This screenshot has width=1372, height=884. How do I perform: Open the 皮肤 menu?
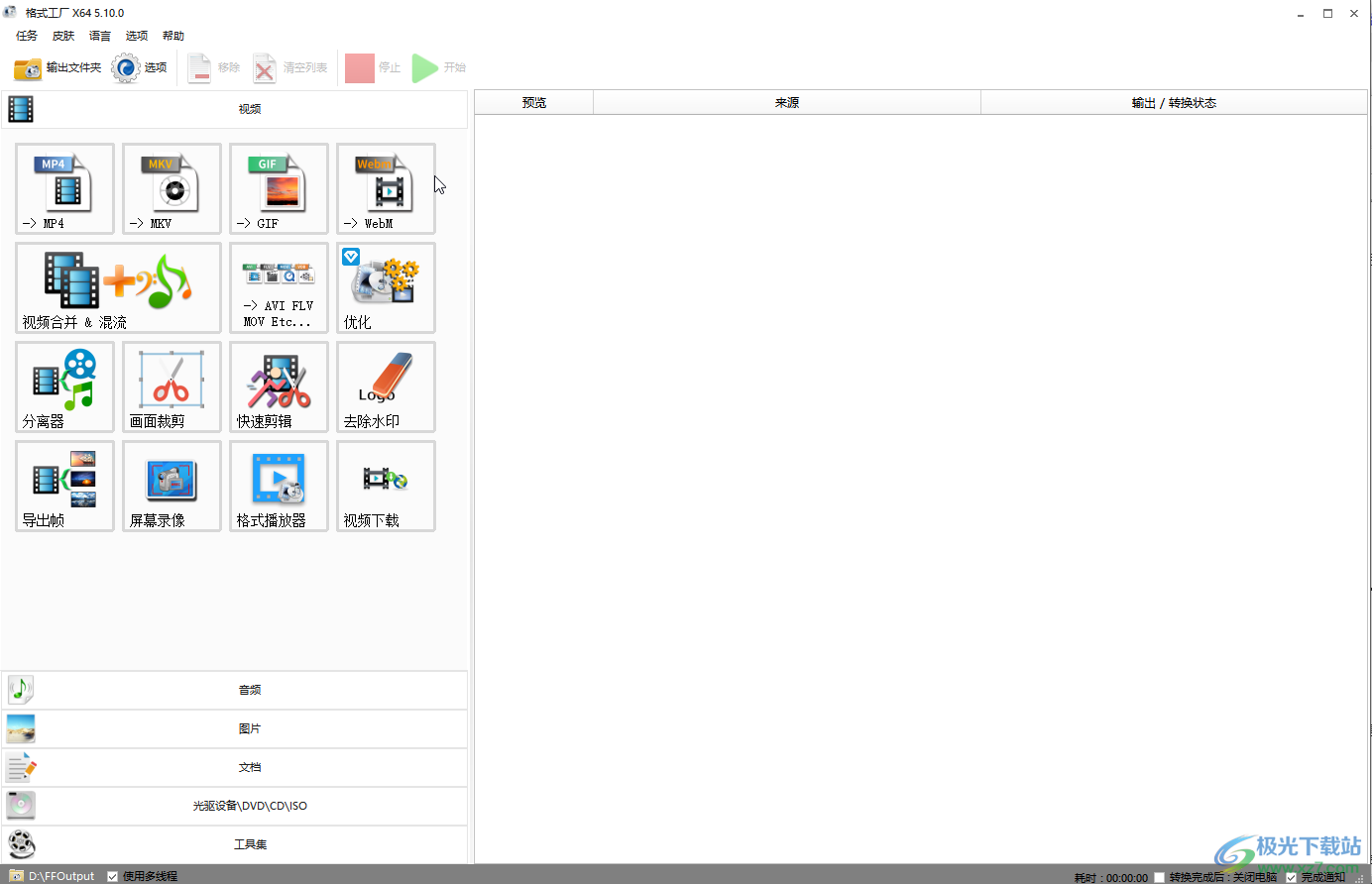[63, 36]
